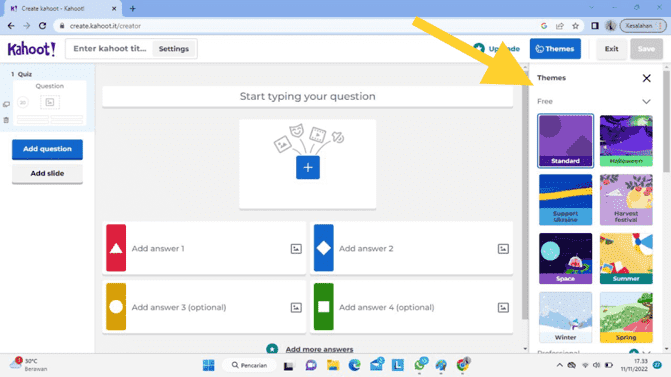Click the taskbar Pencarian search box
671x377 pixels.
250,365
